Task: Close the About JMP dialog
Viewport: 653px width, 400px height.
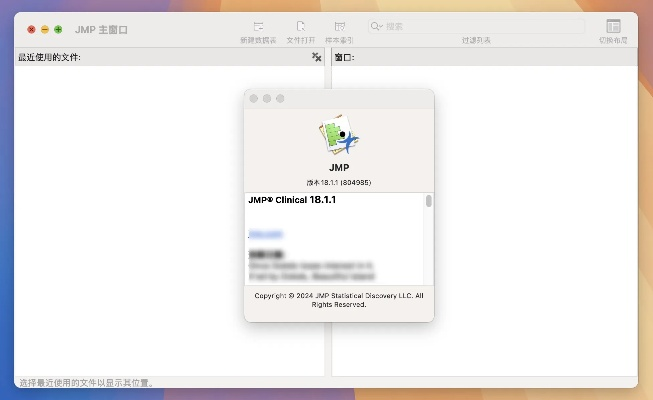Action: coord(254,98)
